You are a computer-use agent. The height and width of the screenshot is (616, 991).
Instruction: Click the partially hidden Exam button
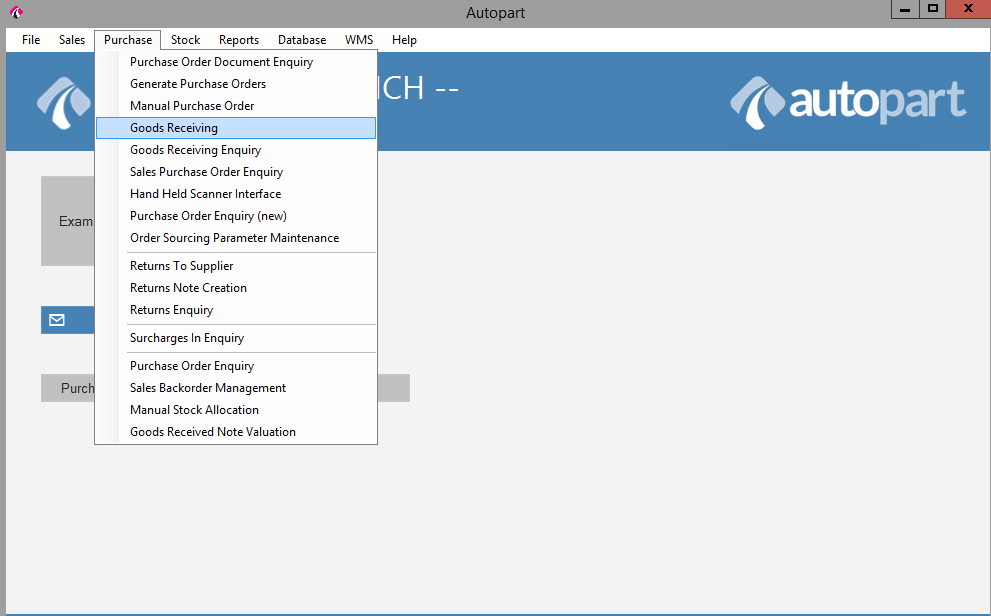pos(68,221)
